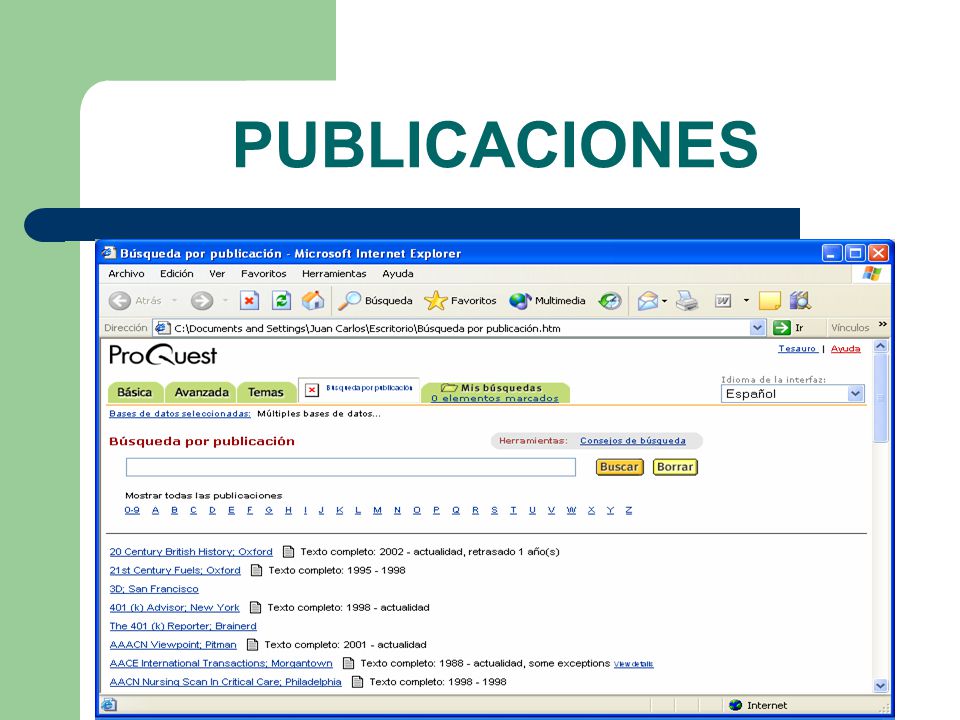Image resolution: width=960 pixels, height=720 pixels.
Task: Print the page with printer icon
Action: click(687, 301)
